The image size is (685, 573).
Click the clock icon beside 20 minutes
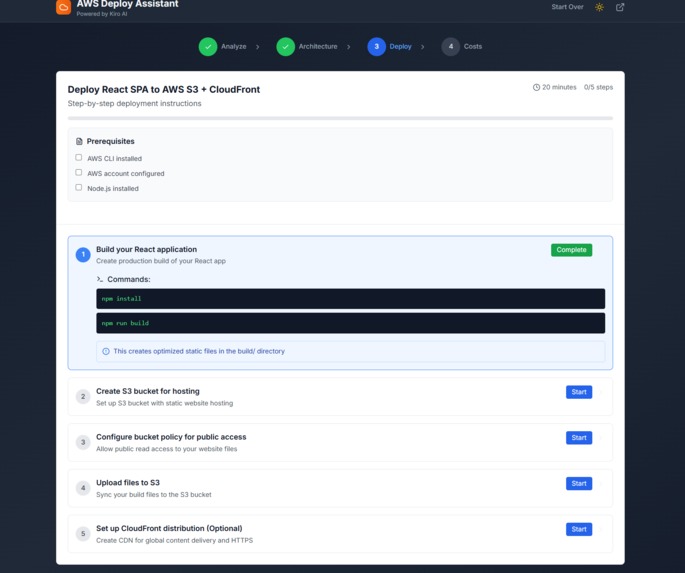536,87
